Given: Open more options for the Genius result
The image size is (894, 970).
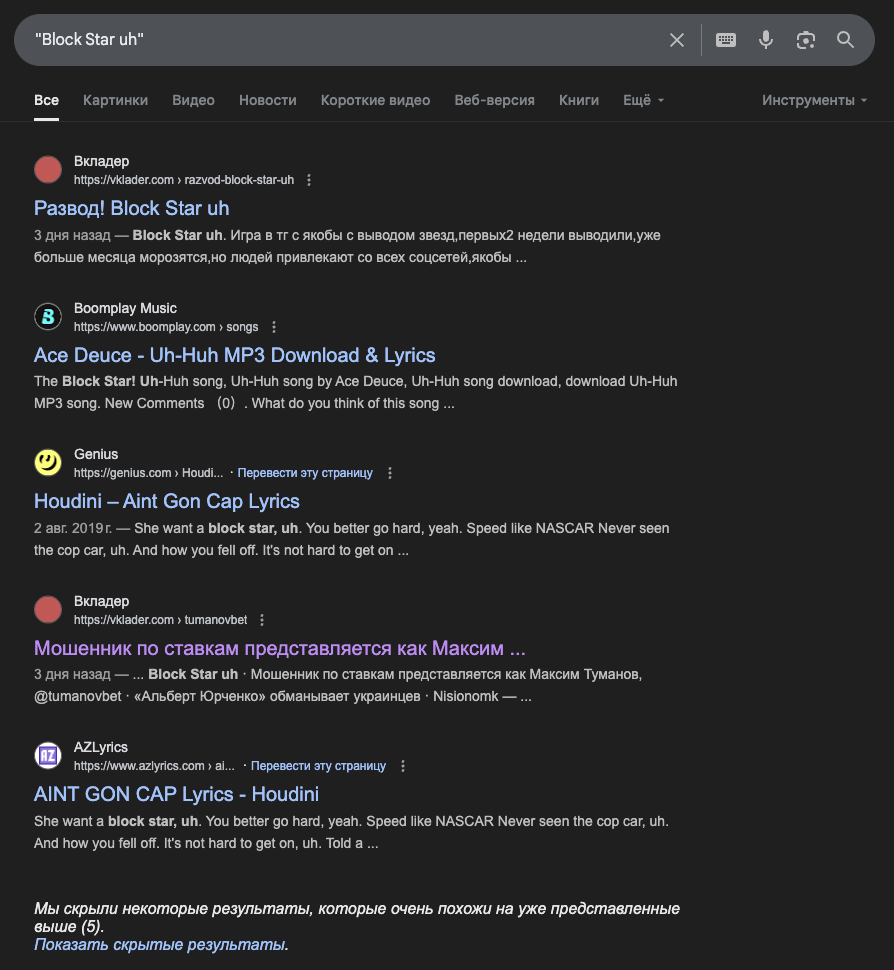Looking at the screenshot, I should [x=390, y=473].
